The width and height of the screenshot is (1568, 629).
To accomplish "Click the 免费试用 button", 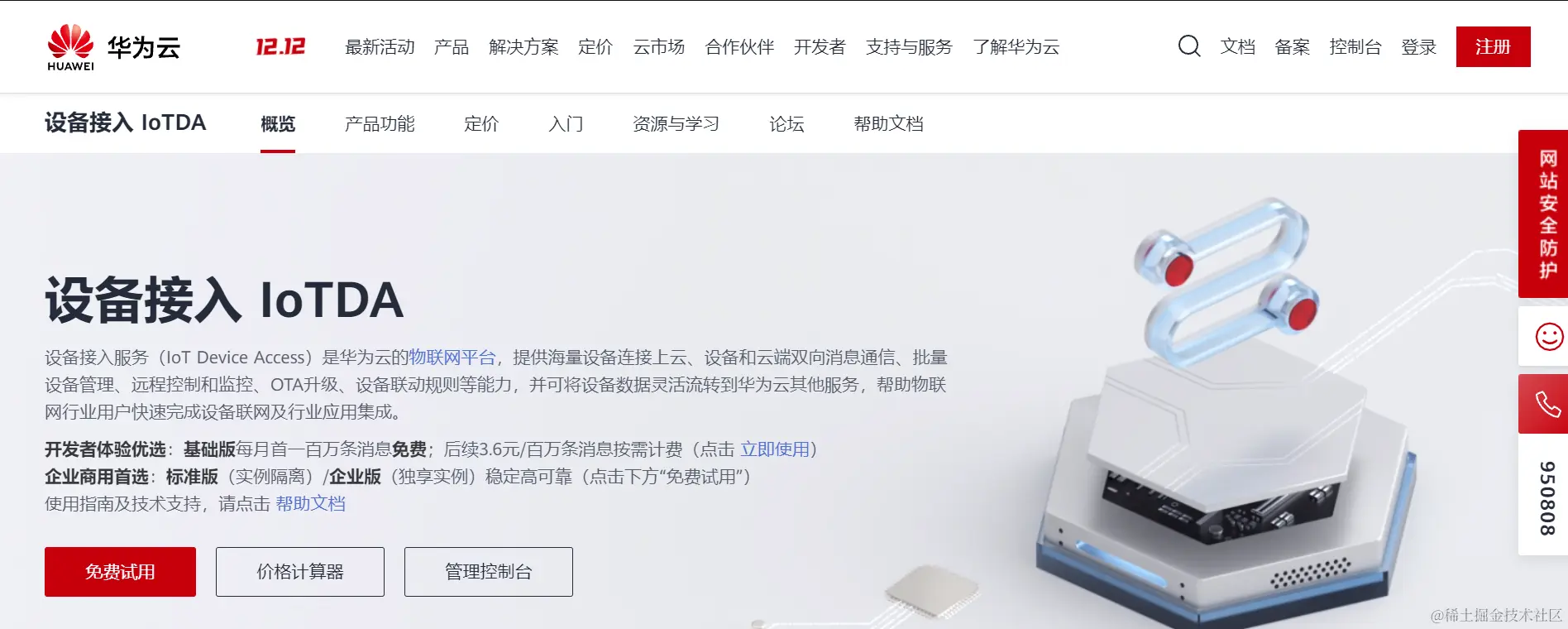I will pos(120,572).
